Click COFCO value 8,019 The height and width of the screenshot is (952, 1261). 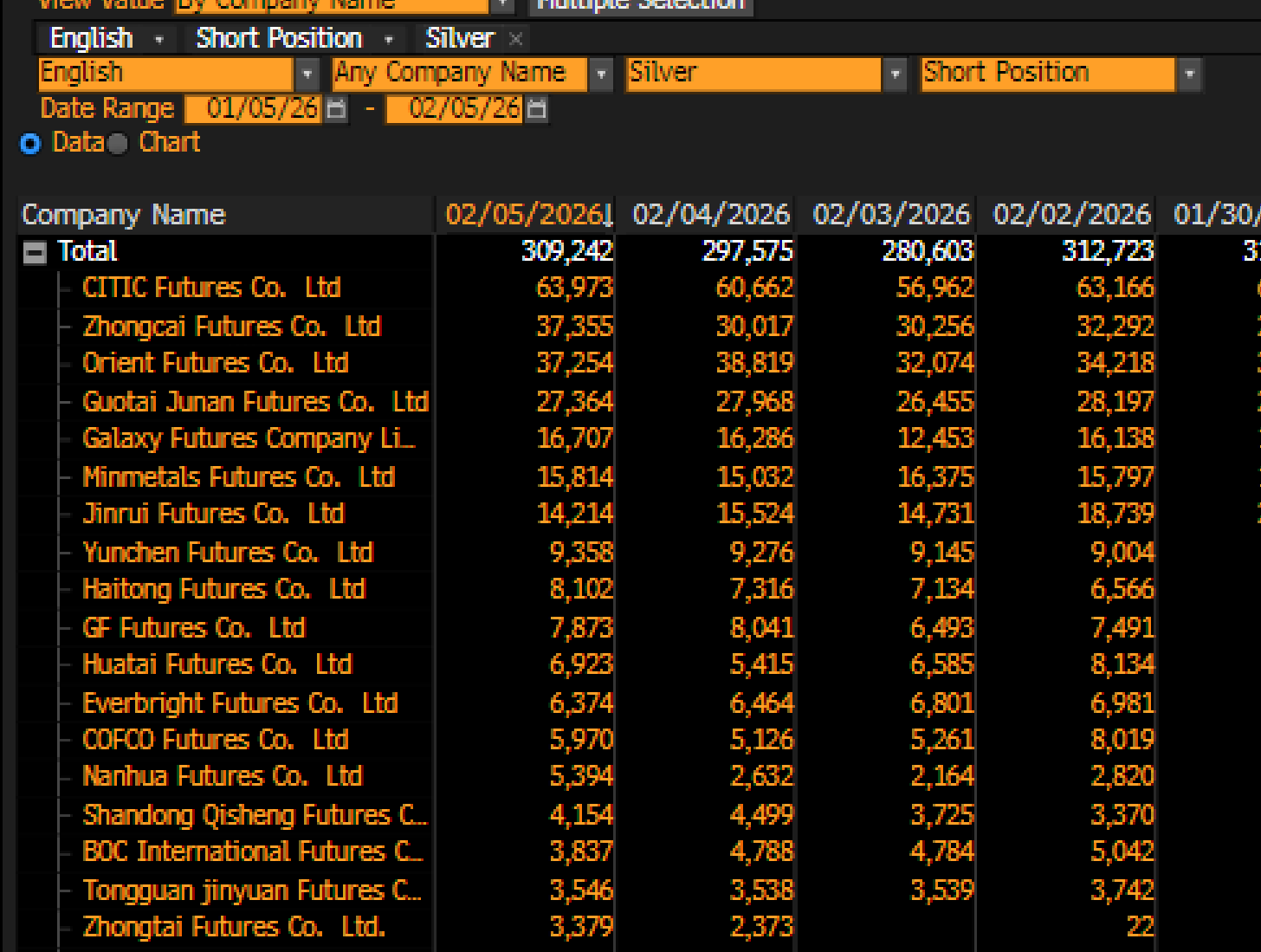pyautogui.click(x=1122, y=740)
